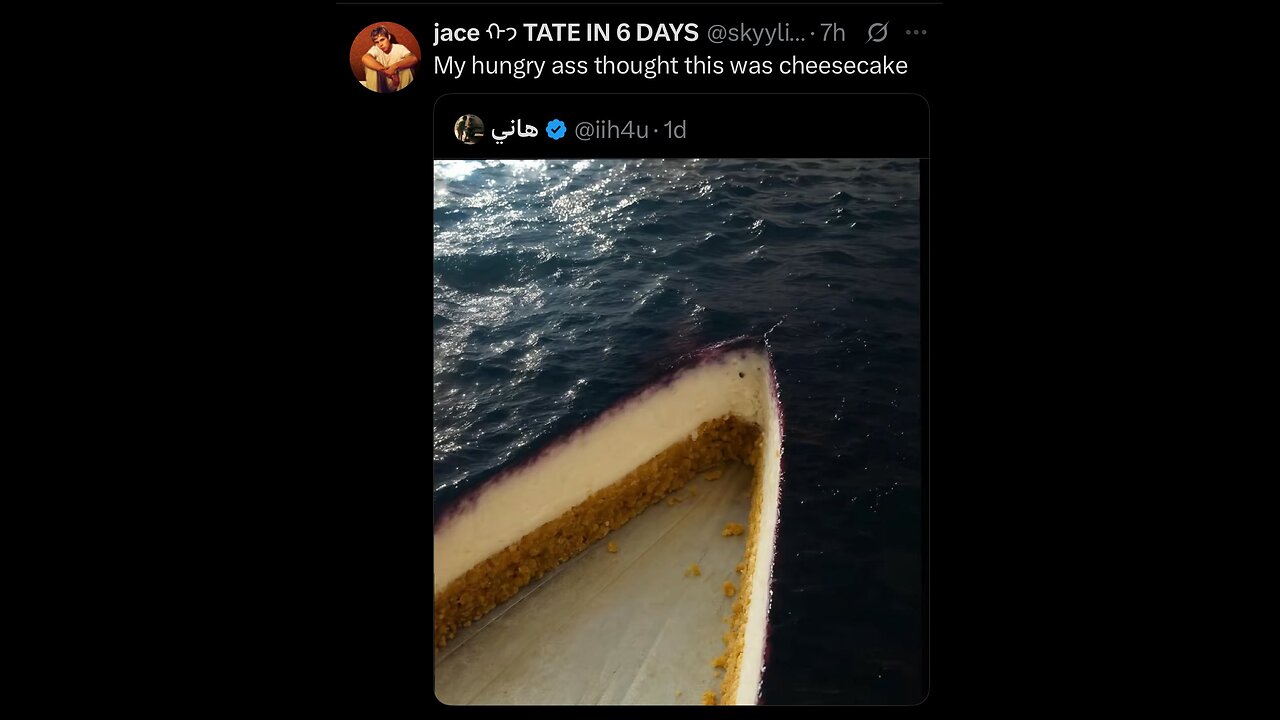Open the @iih4u handle
Viewport: 1280px width, 720px height.
[611, 129]
